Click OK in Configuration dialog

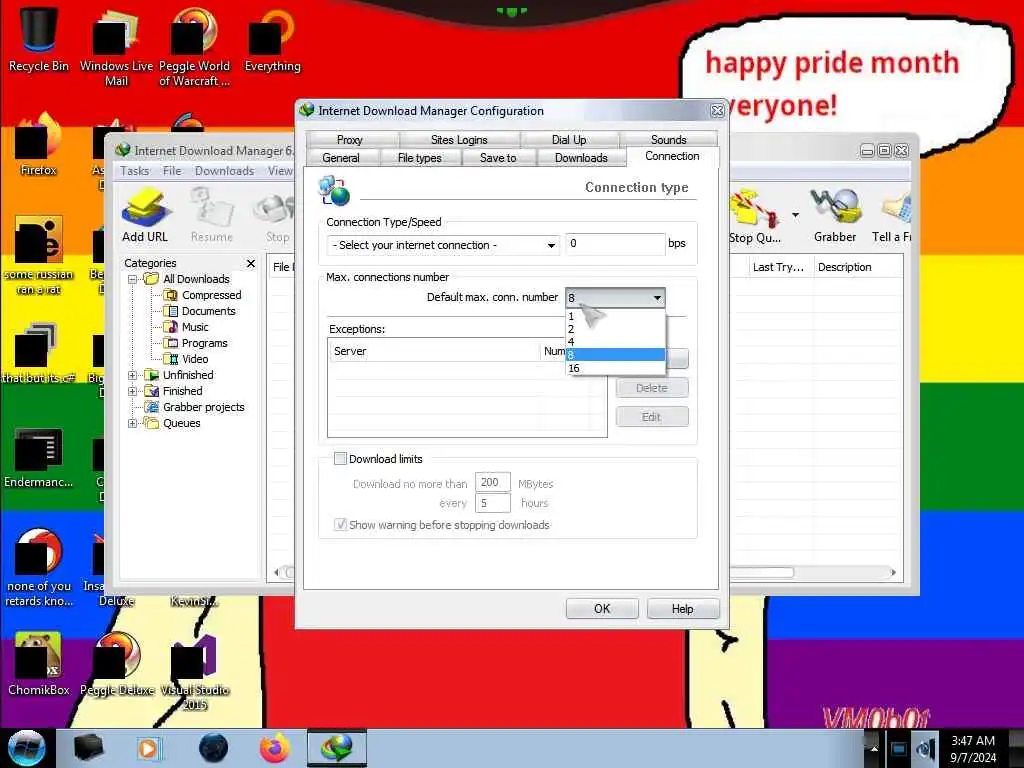(x=602, y=609)
